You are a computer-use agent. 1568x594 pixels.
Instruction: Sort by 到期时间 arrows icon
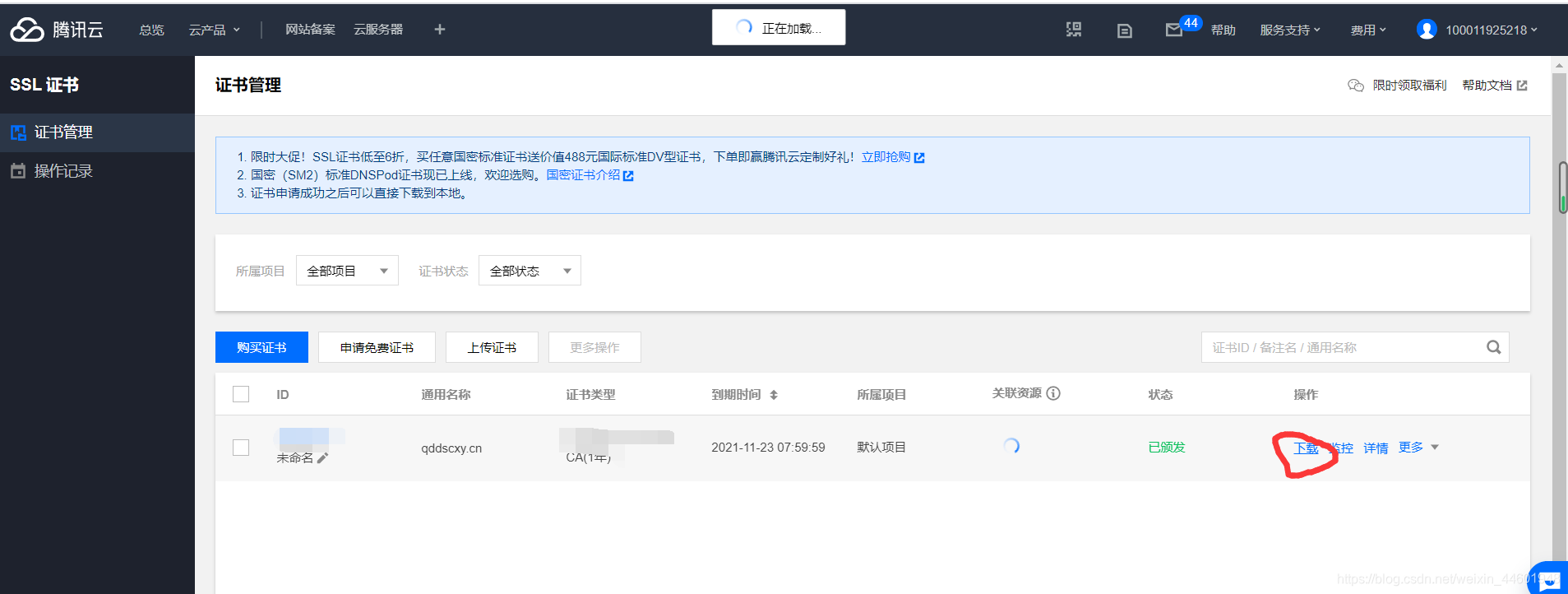pyautogui.click(x=774, y=395)
